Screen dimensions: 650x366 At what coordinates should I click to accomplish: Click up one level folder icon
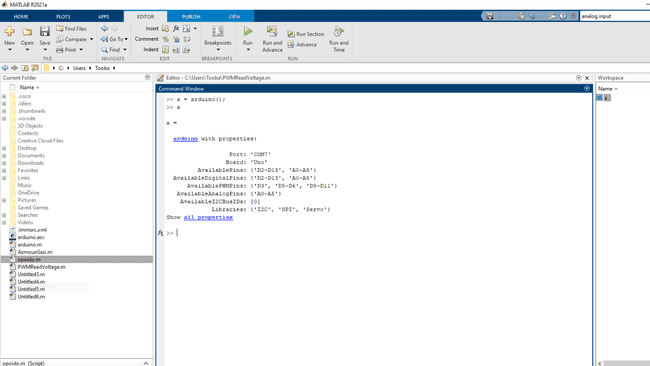point(25,68)
